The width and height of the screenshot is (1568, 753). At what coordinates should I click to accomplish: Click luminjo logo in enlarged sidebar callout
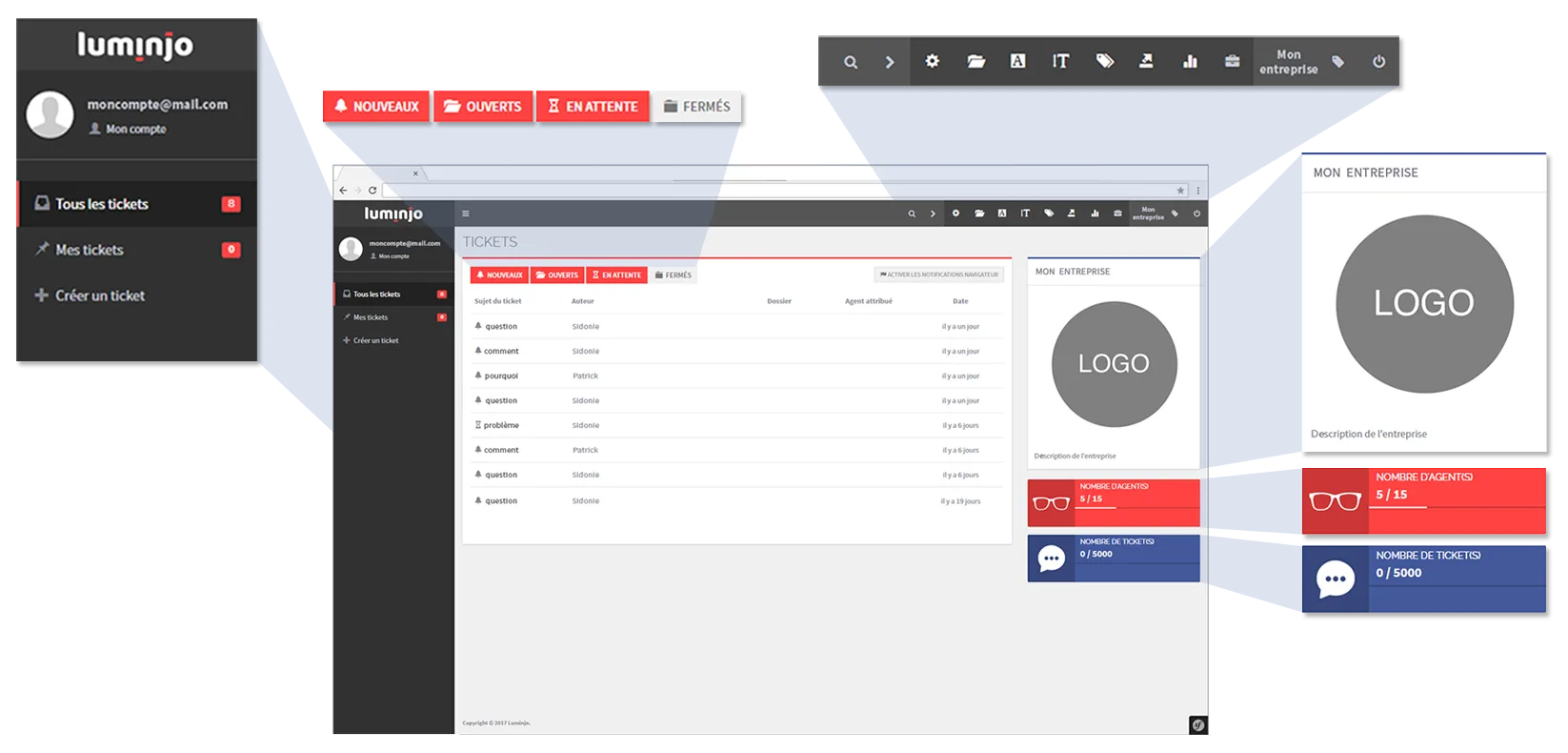(135, 45)
